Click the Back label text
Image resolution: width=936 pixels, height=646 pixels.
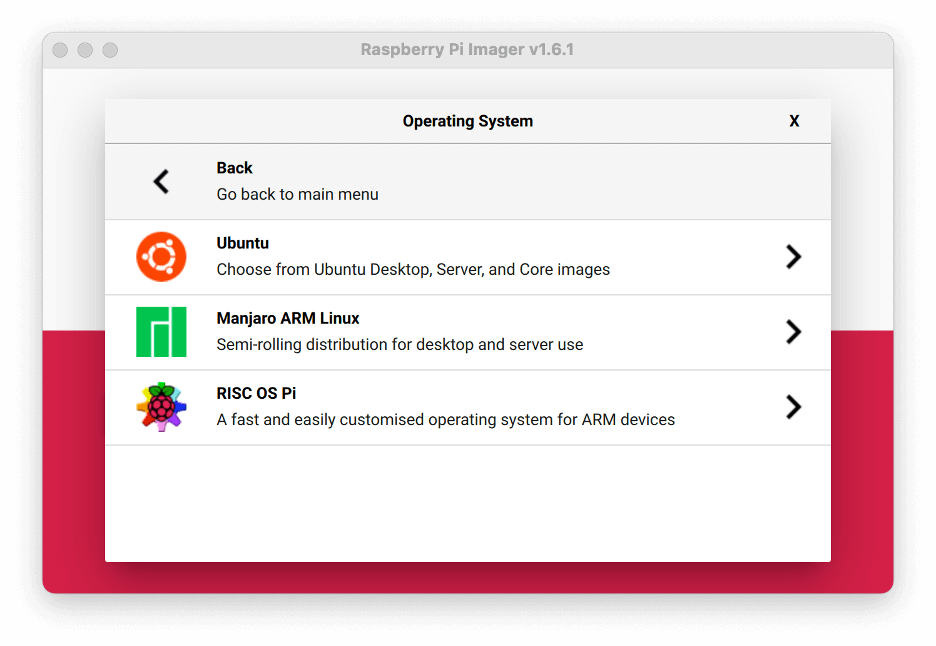click(235, 168)
